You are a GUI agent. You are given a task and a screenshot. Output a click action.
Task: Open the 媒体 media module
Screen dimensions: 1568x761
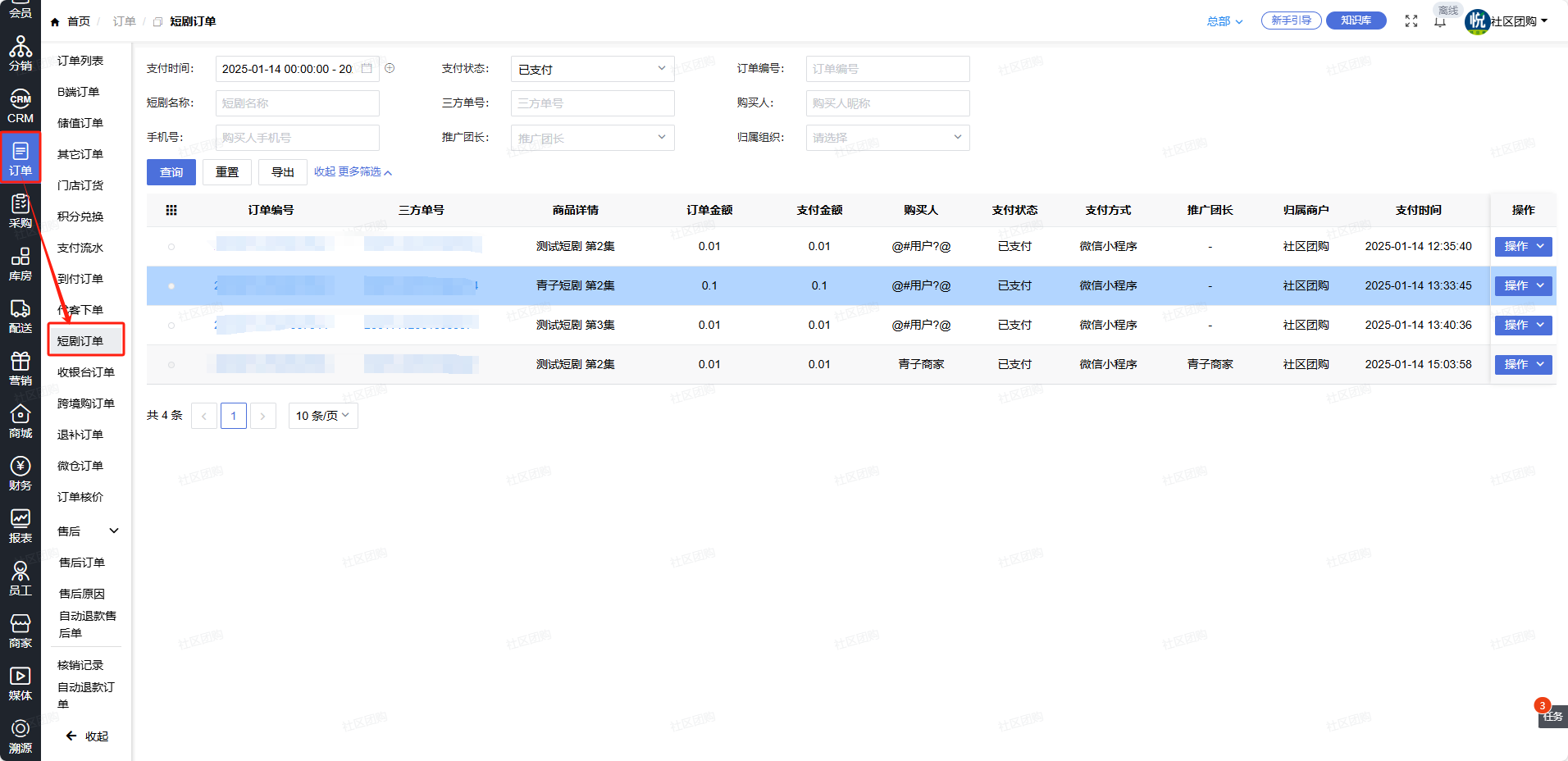(x=21, y=683)
